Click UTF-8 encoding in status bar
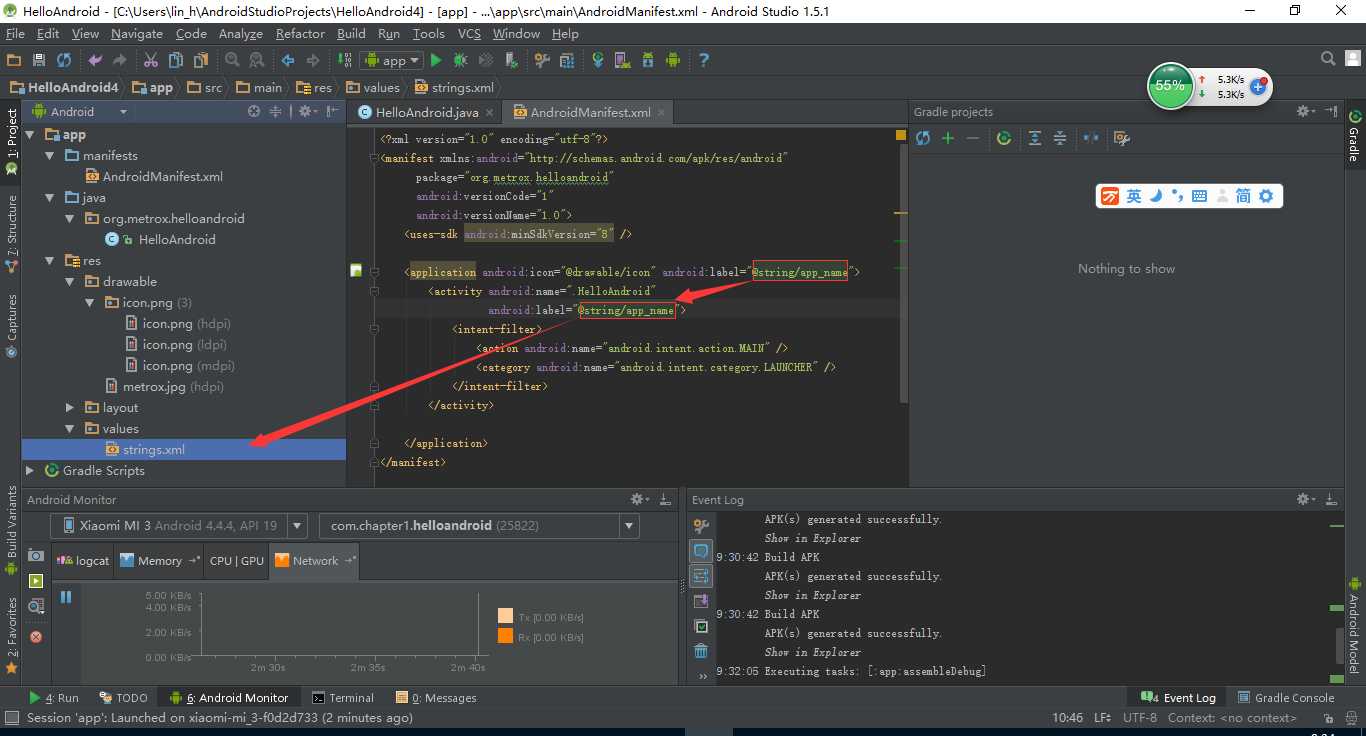 tap(1139, 718)
